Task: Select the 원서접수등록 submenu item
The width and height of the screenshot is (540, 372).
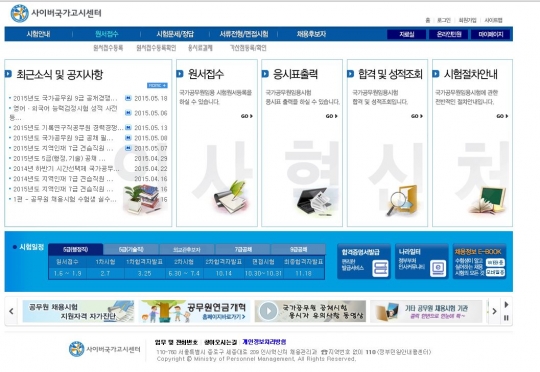Action: pyautogui.click(x=108, y=48)
